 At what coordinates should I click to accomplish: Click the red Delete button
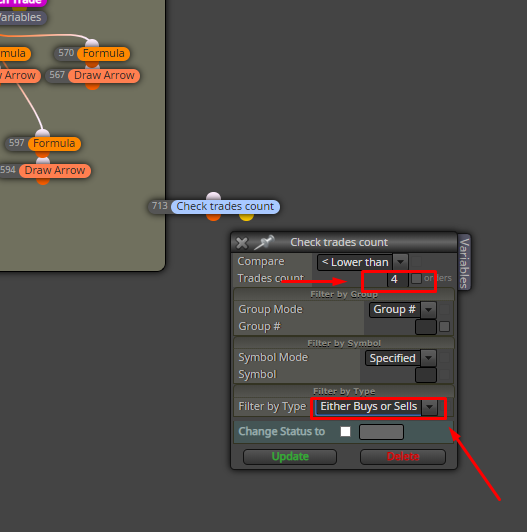[403, 457]
